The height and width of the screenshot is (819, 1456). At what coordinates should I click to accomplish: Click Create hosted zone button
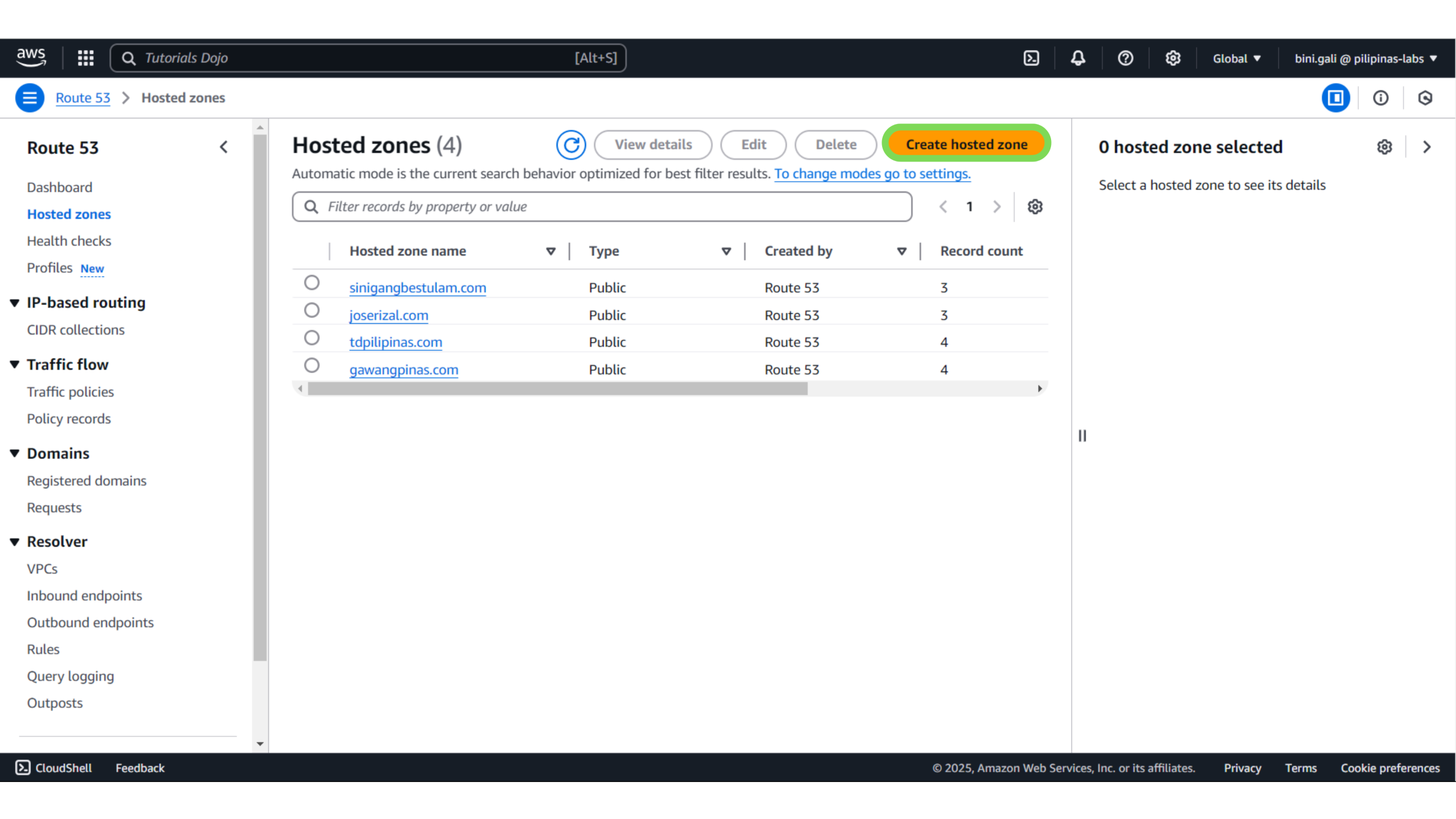coord(966,144)
